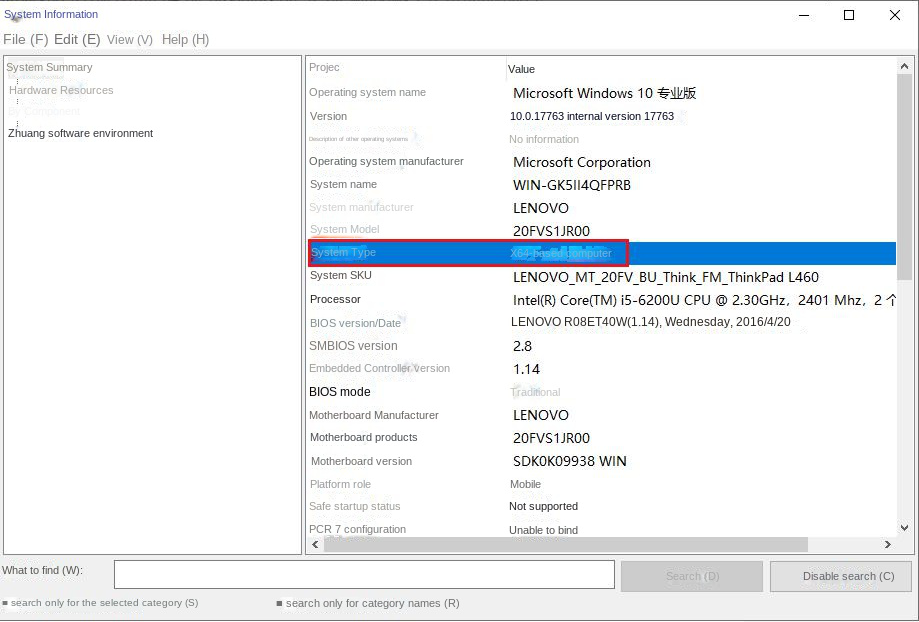The image size is (919, 622).
Task: Select the Zhuang software environment category
Action: [80, 133]
